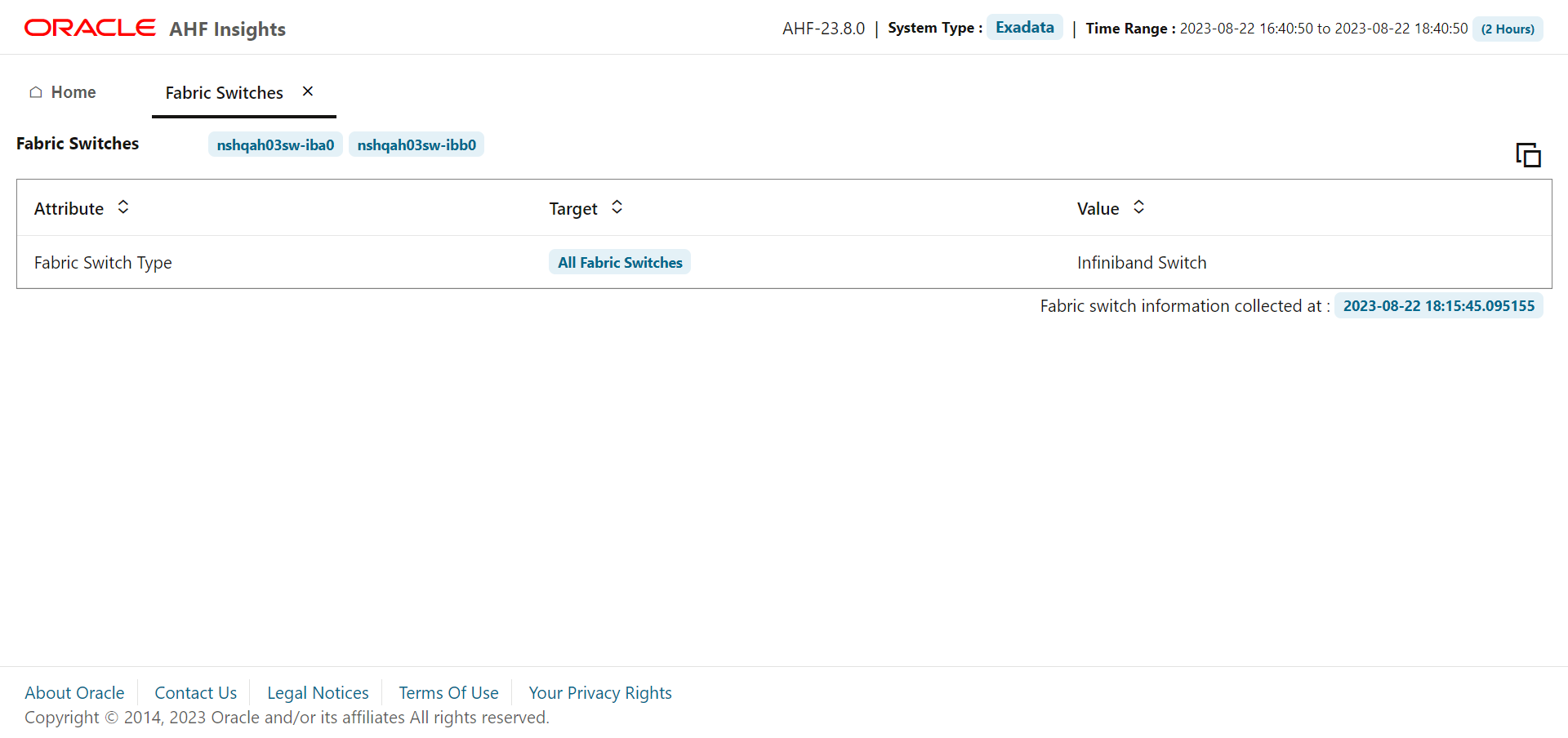
Task: Click the copy/pop-out icon above table
Action: tap(1528, 154)
